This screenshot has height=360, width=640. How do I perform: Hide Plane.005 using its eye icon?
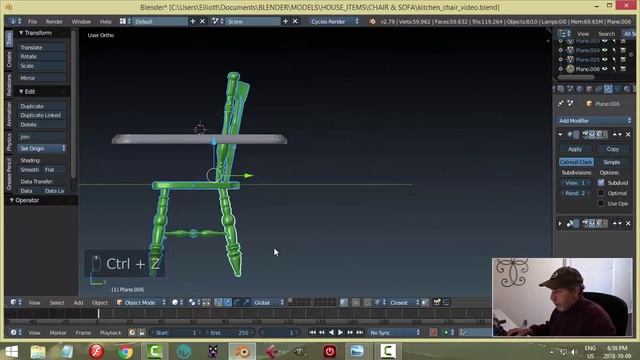click(604, 60)
